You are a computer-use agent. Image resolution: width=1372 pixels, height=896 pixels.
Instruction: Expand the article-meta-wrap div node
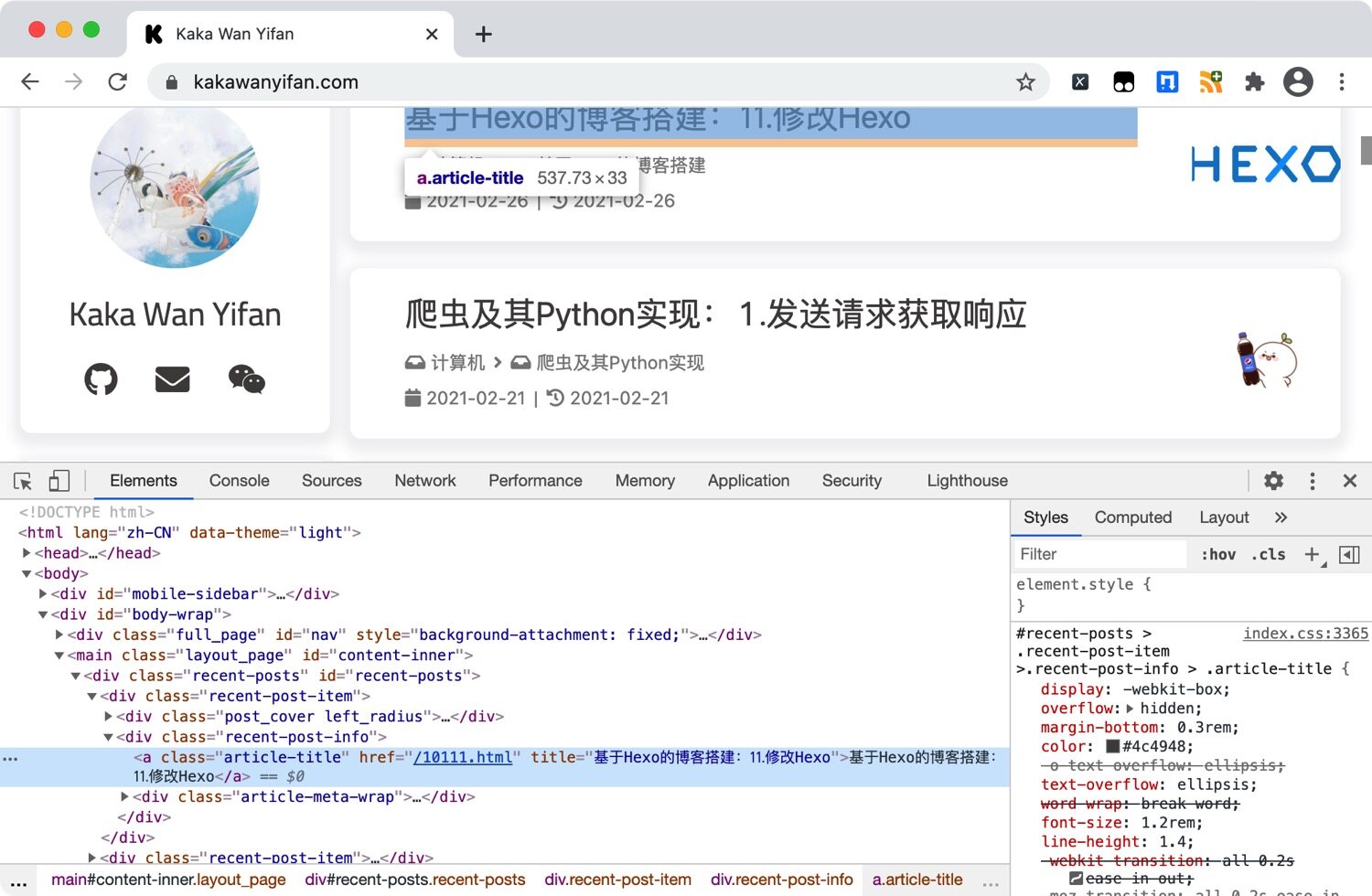(x=125, y=797)
